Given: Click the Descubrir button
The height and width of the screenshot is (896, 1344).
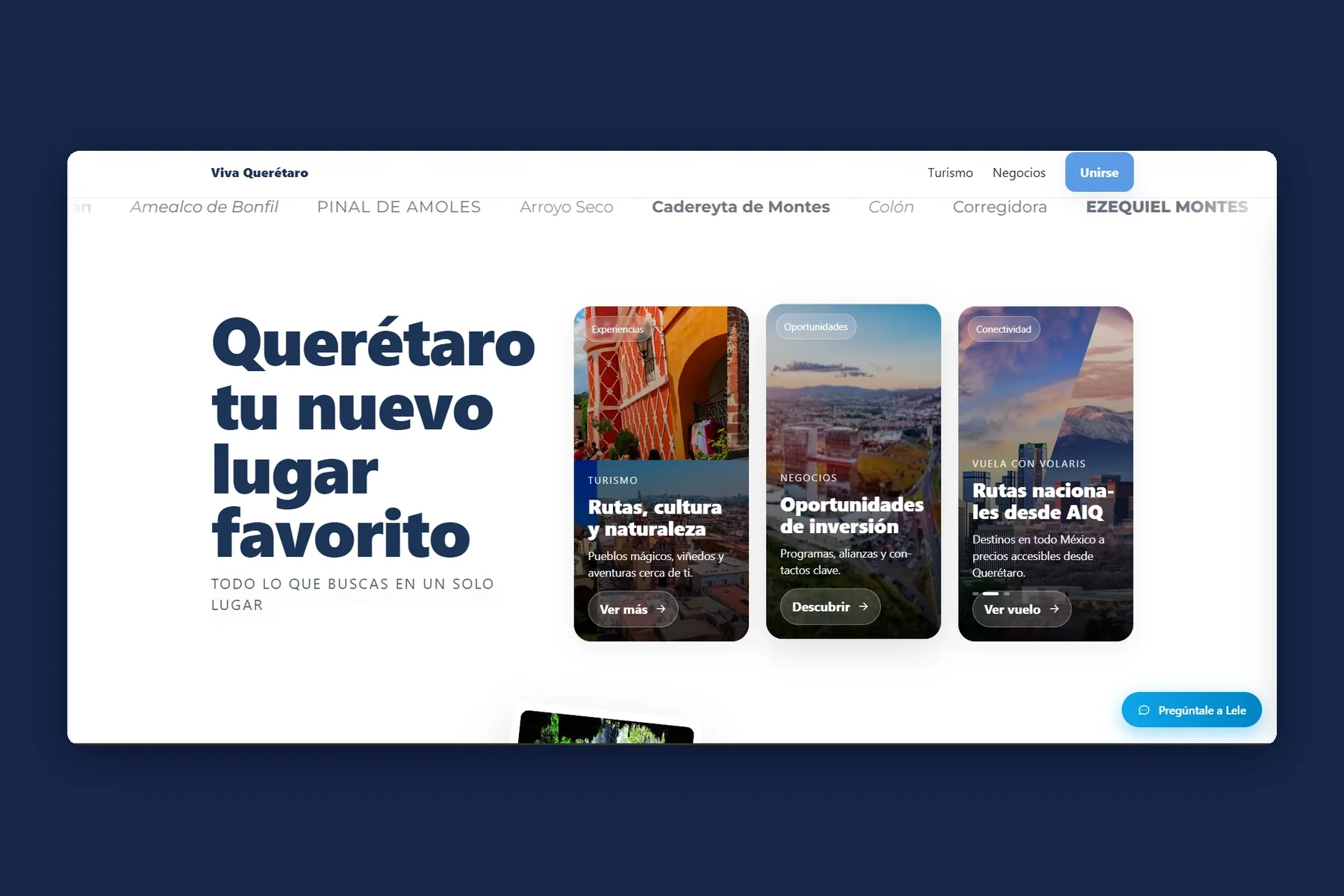Looking at the screenshot, I should point(830,607).
